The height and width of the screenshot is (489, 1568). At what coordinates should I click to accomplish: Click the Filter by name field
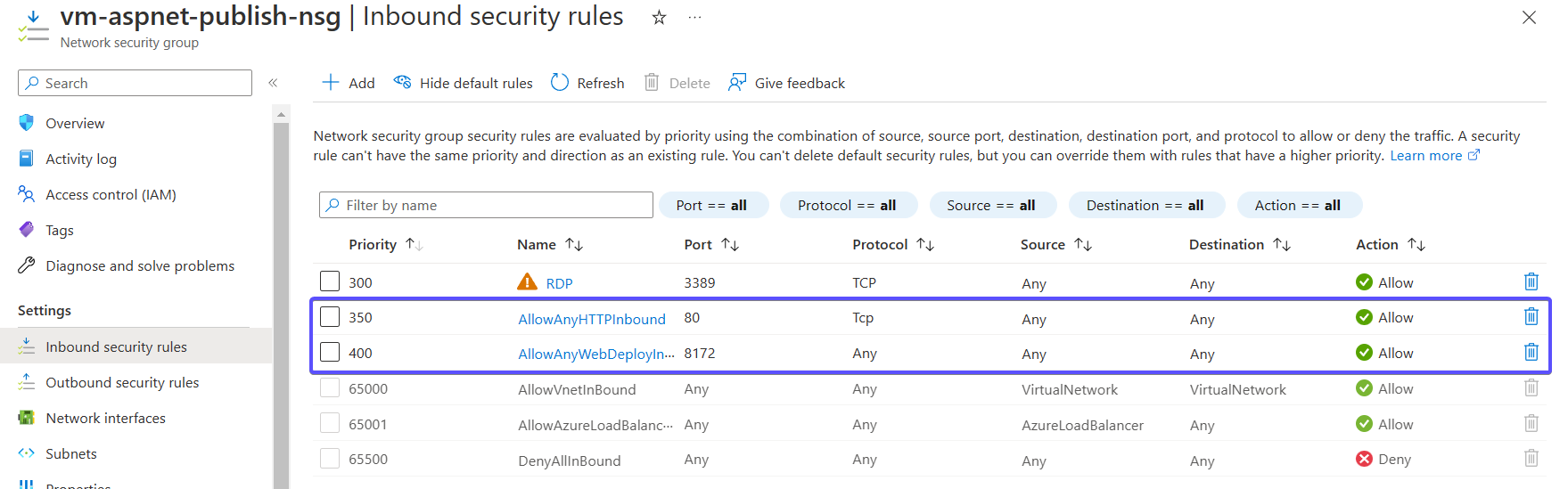point(486,205)
